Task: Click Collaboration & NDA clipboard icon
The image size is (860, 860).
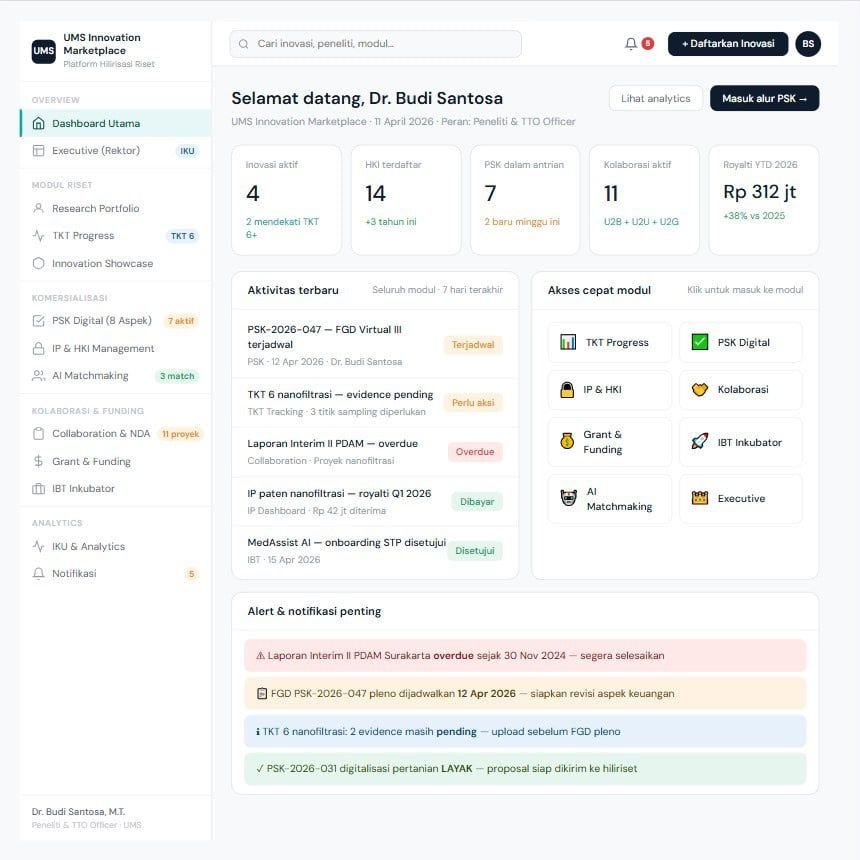Action: tap(38, 434)
